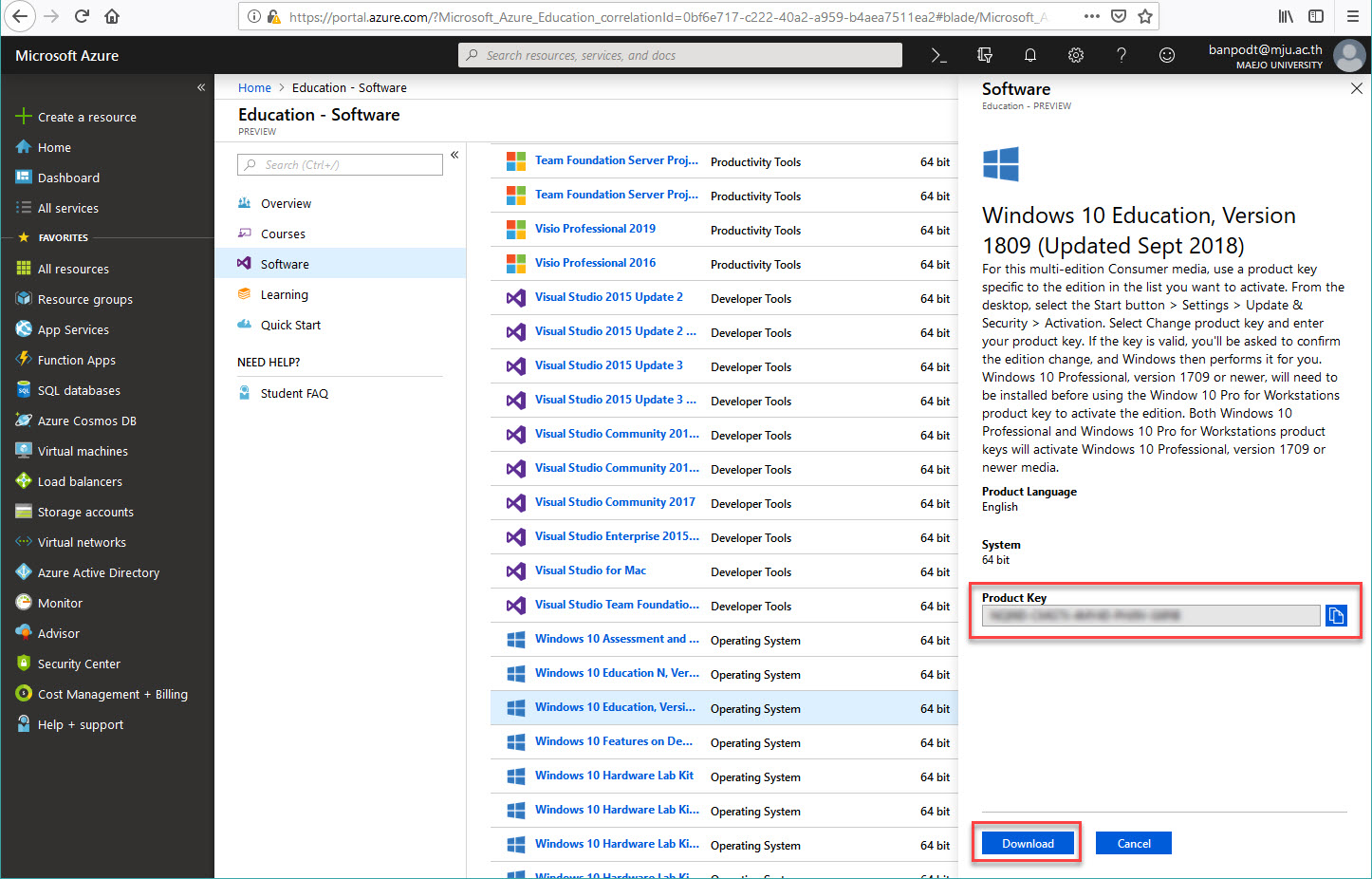Click the Home breadcrumb link
Screen dimensions: 1372x879
pos(254,88)
